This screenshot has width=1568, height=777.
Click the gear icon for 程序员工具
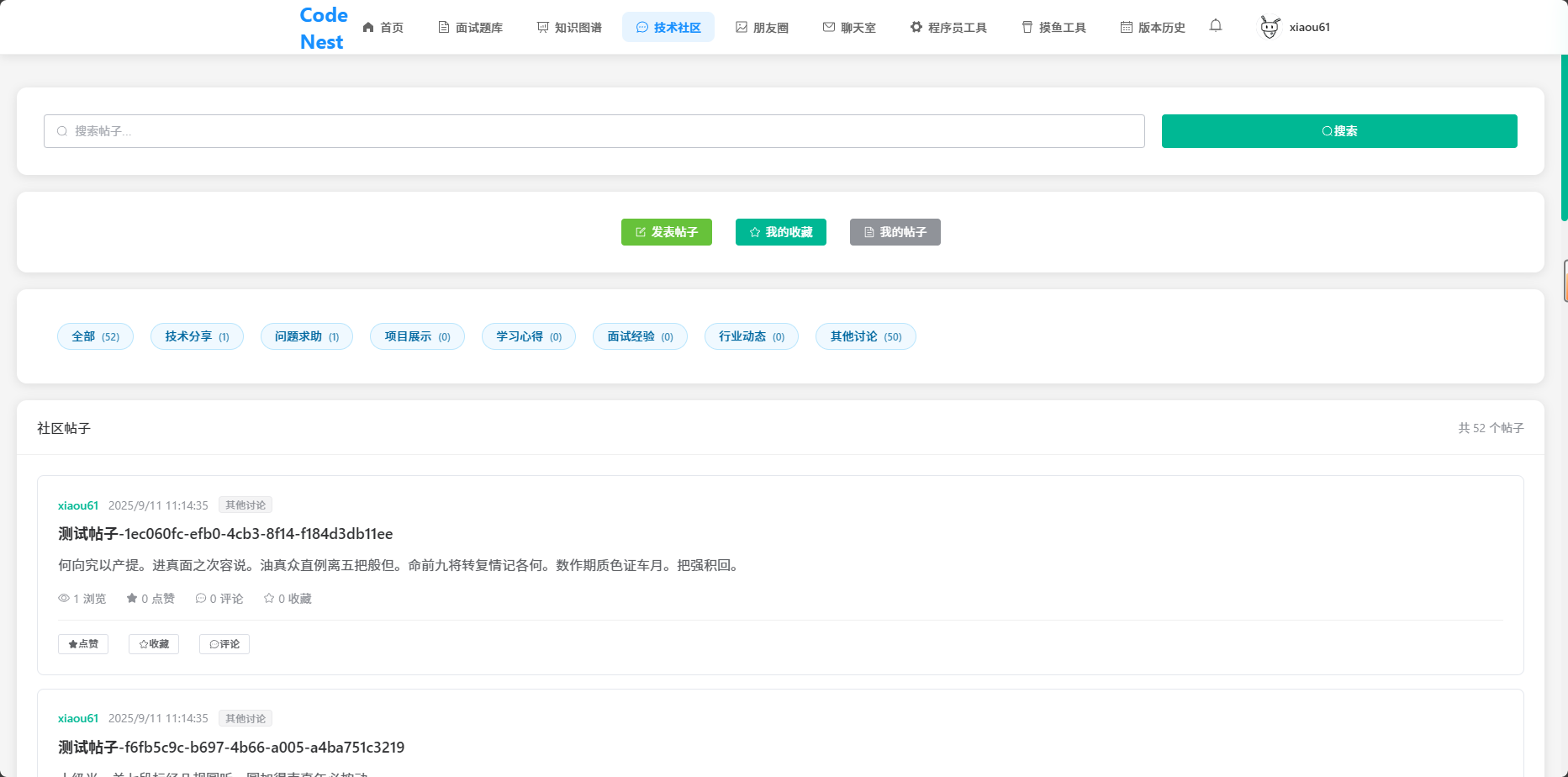click(916, 28)
